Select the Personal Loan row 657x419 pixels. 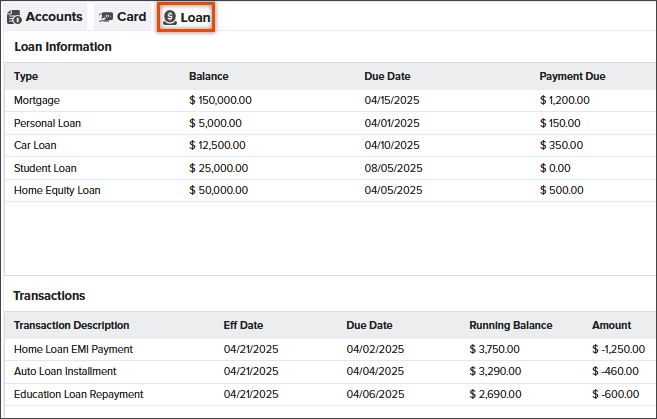point(330,123)
